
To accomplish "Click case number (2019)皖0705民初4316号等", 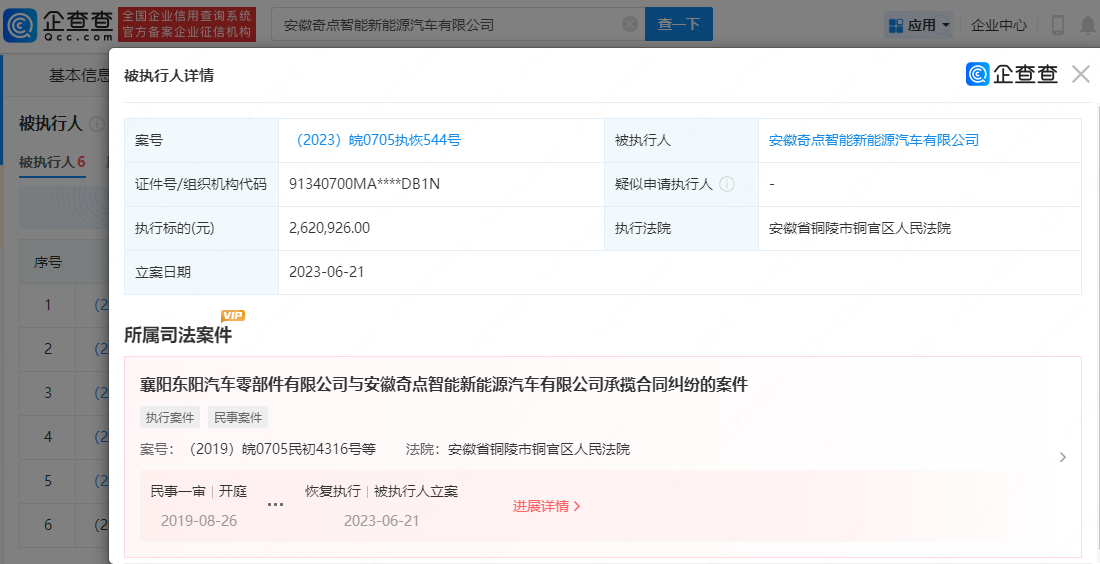I will point(282,449).
